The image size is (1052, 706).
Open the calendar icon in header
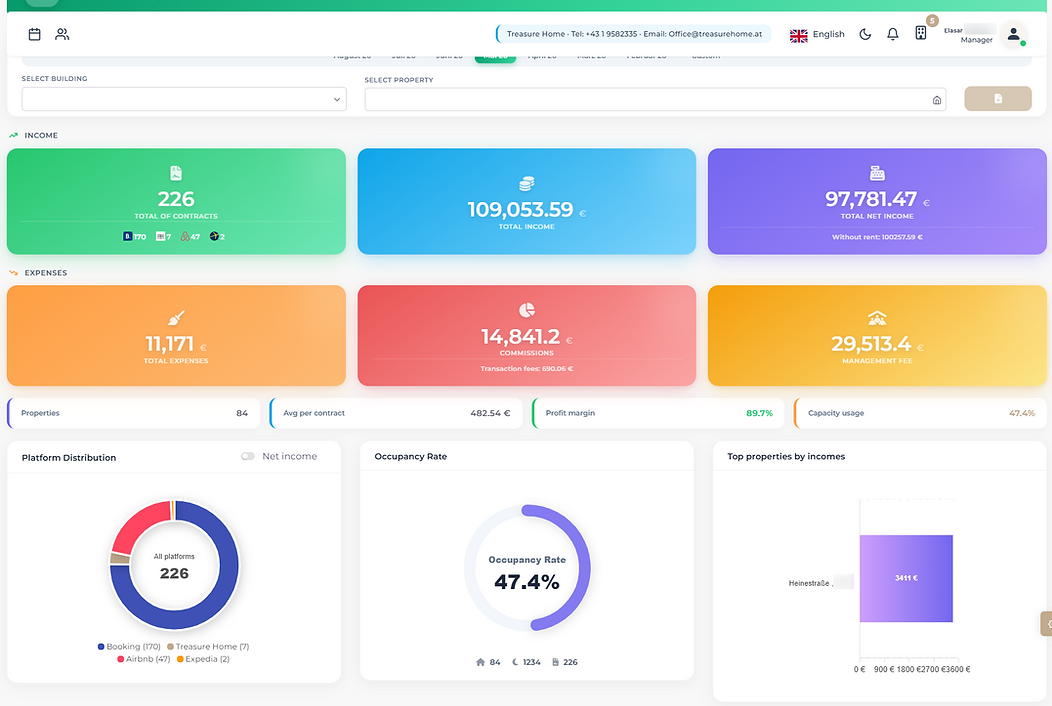pyautogui.click(x=35, y=34)
